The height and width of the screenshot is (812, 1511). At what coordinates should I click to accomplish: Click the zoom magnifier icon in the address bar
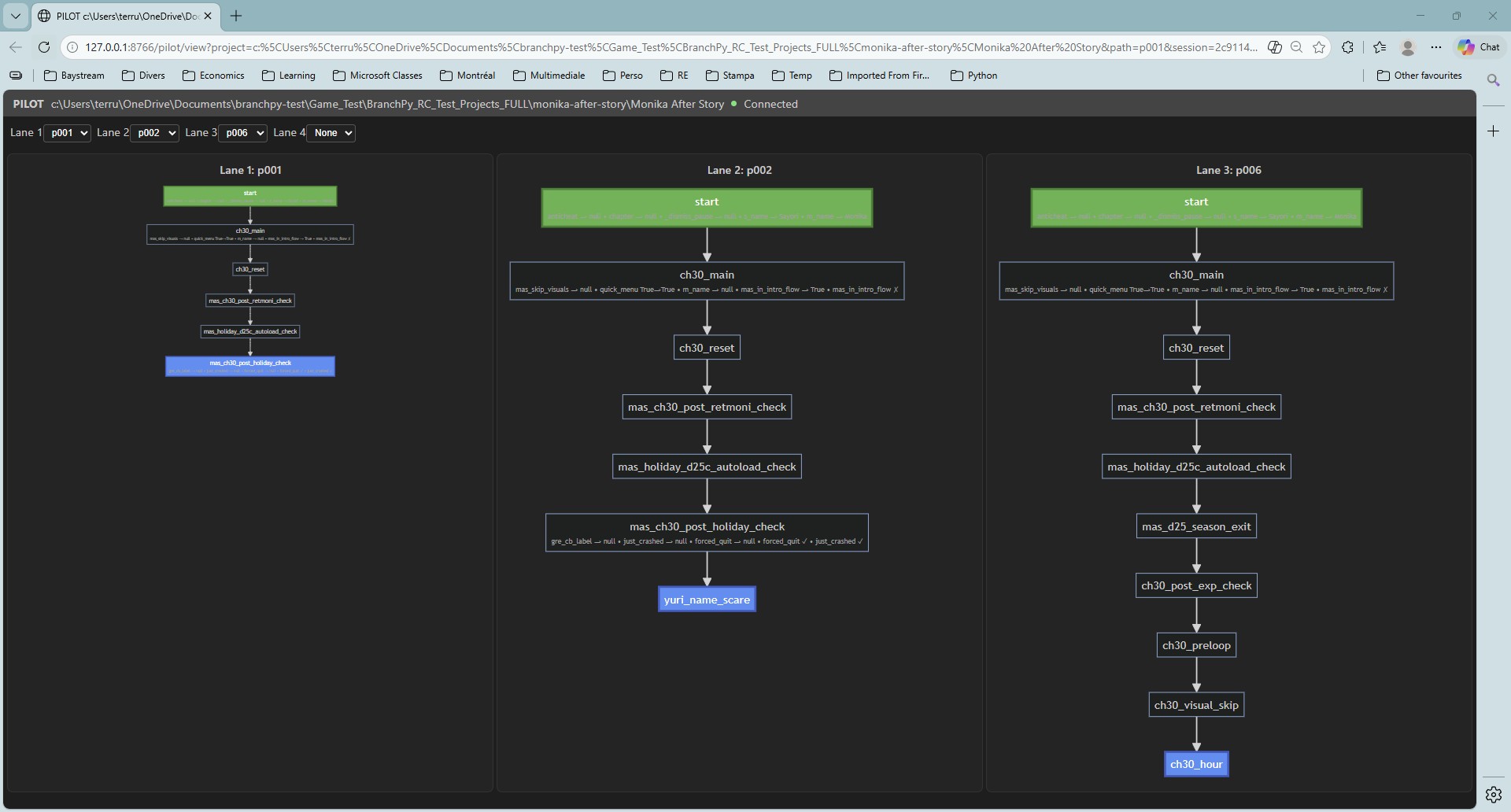(x=1296, y=47)
